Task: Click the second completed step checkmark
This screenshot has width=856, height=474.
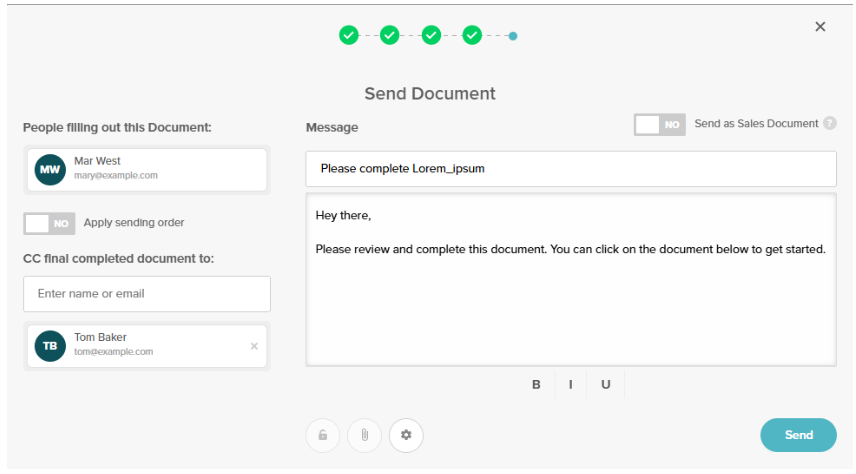Action: coord(390,35)
